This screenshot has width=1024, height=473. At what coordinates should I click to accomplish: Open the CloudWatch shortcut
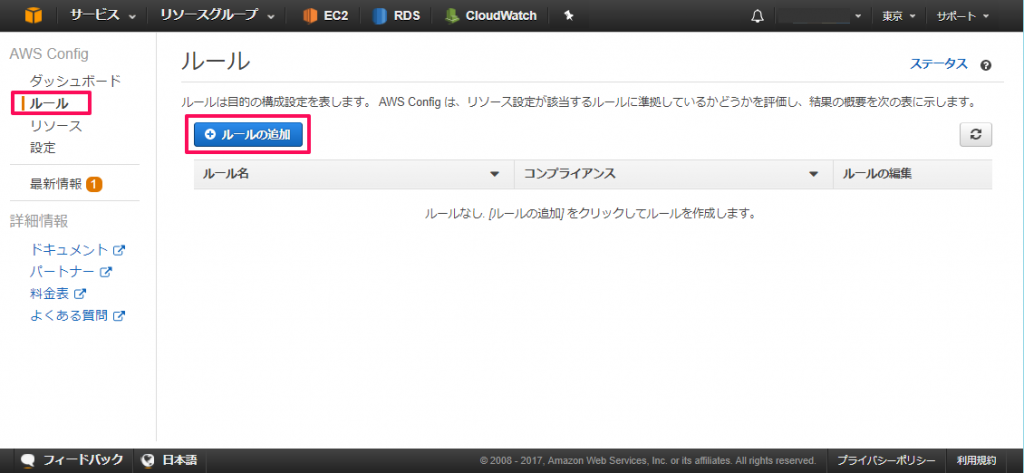tap(490, 16)
